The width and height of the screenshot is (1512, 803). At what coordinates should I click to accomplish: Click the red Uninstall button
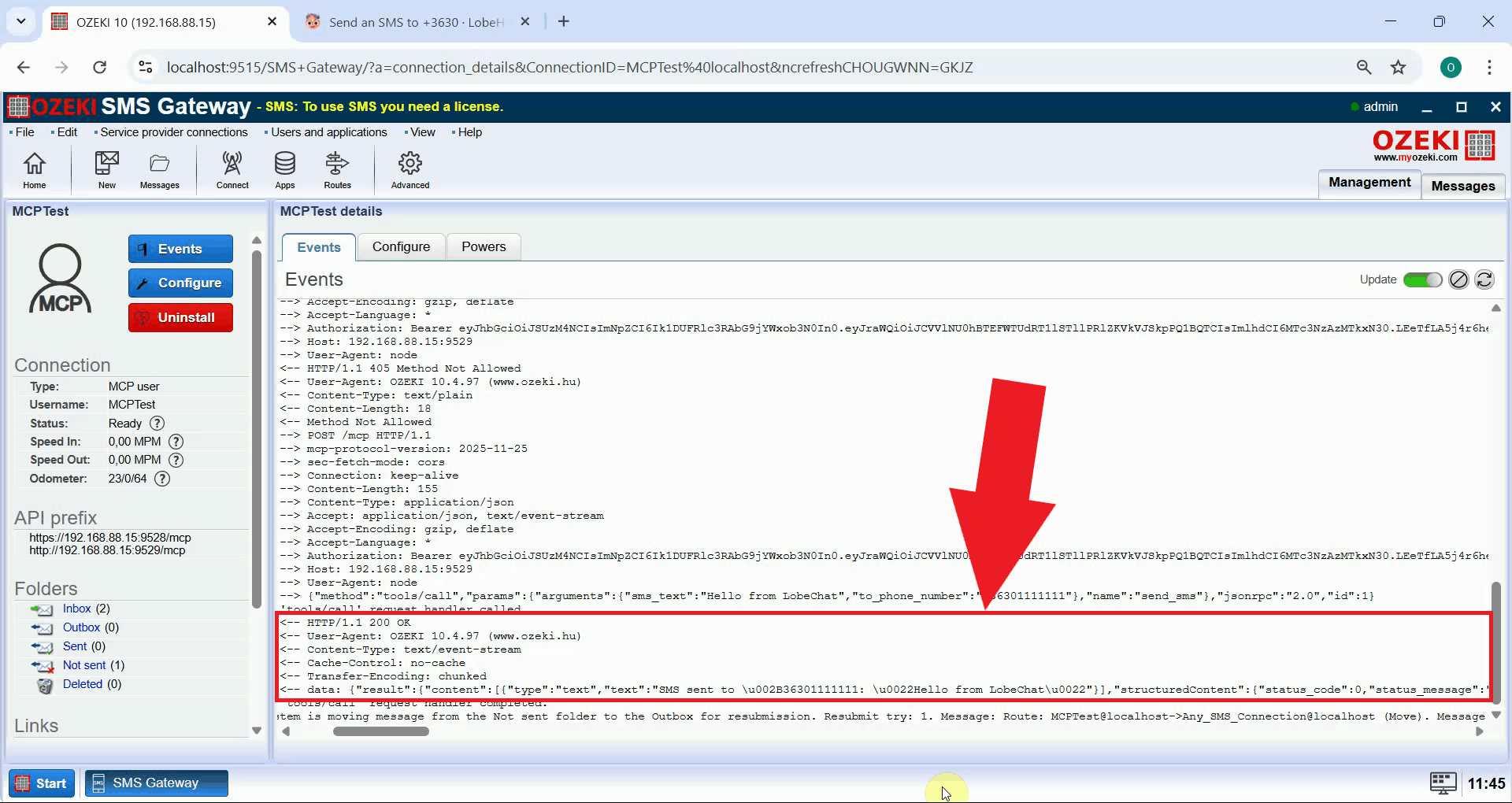tap(180, 317)
